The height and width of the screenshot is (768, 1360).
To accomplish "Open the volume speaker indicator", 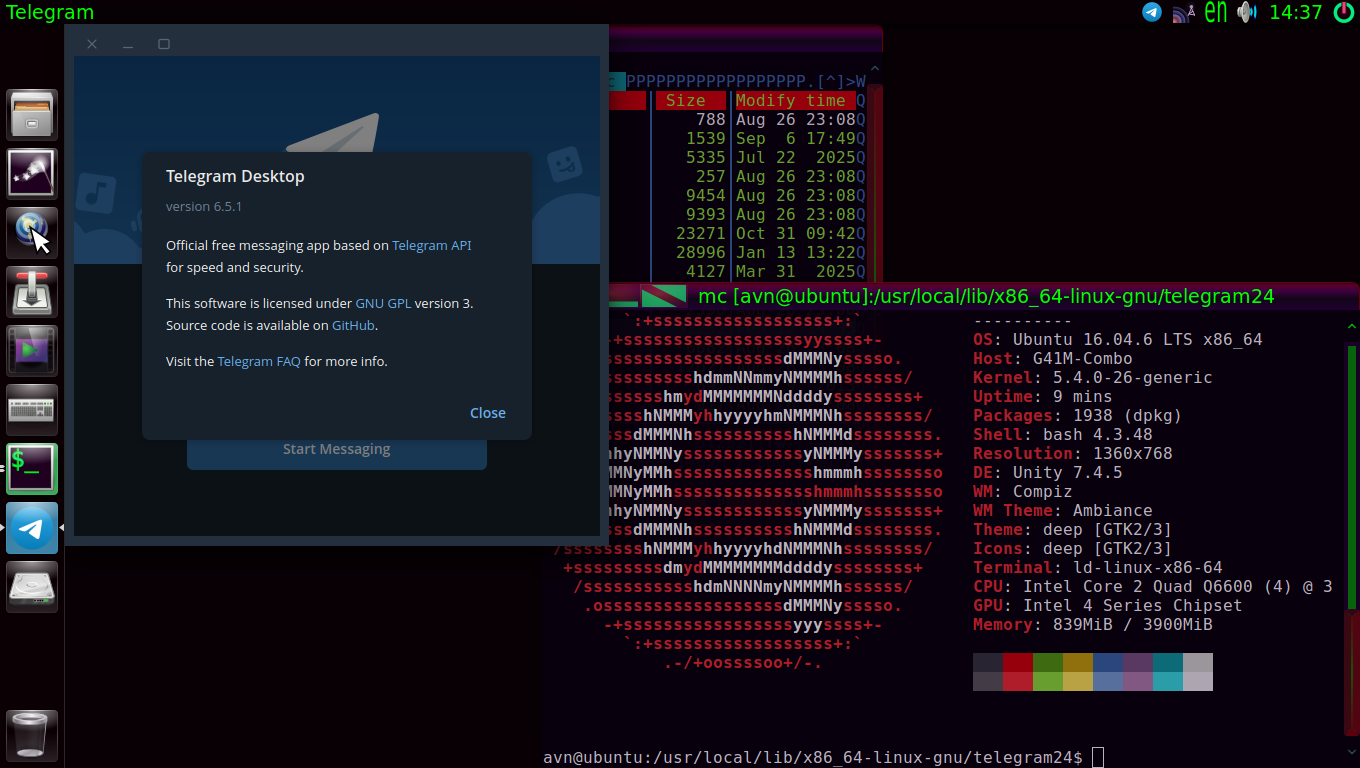I will 1246,12.
